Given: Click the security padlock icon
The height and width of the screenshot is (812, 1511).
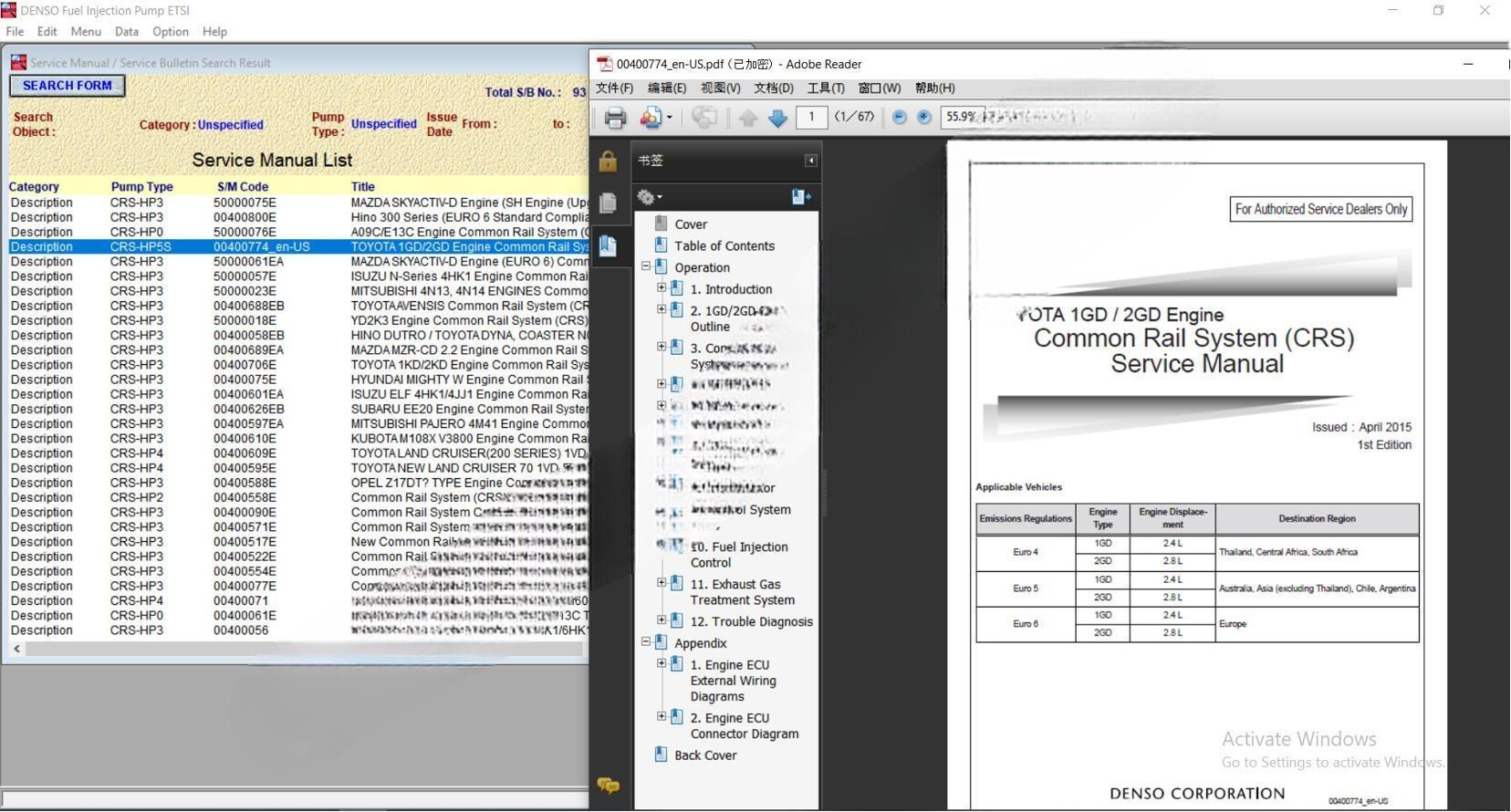Looking at the screenshot, I should tap(609, 161).
